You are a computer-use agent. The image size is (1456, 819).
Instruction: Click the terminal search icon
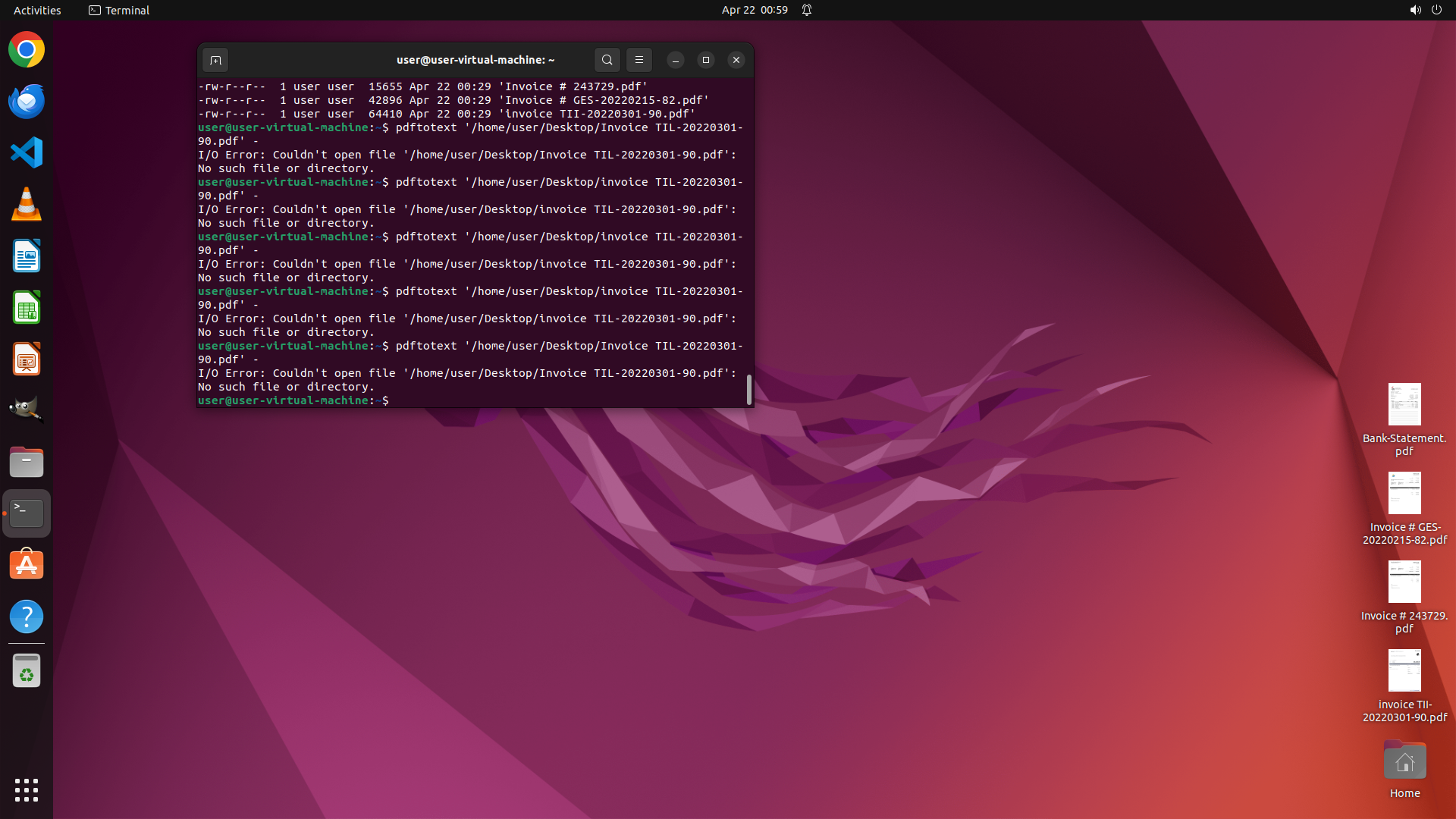[607, 60]
